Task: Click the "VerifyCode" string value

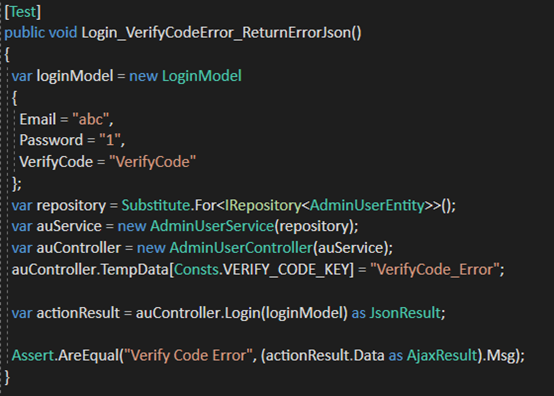Action: point(152,162)
